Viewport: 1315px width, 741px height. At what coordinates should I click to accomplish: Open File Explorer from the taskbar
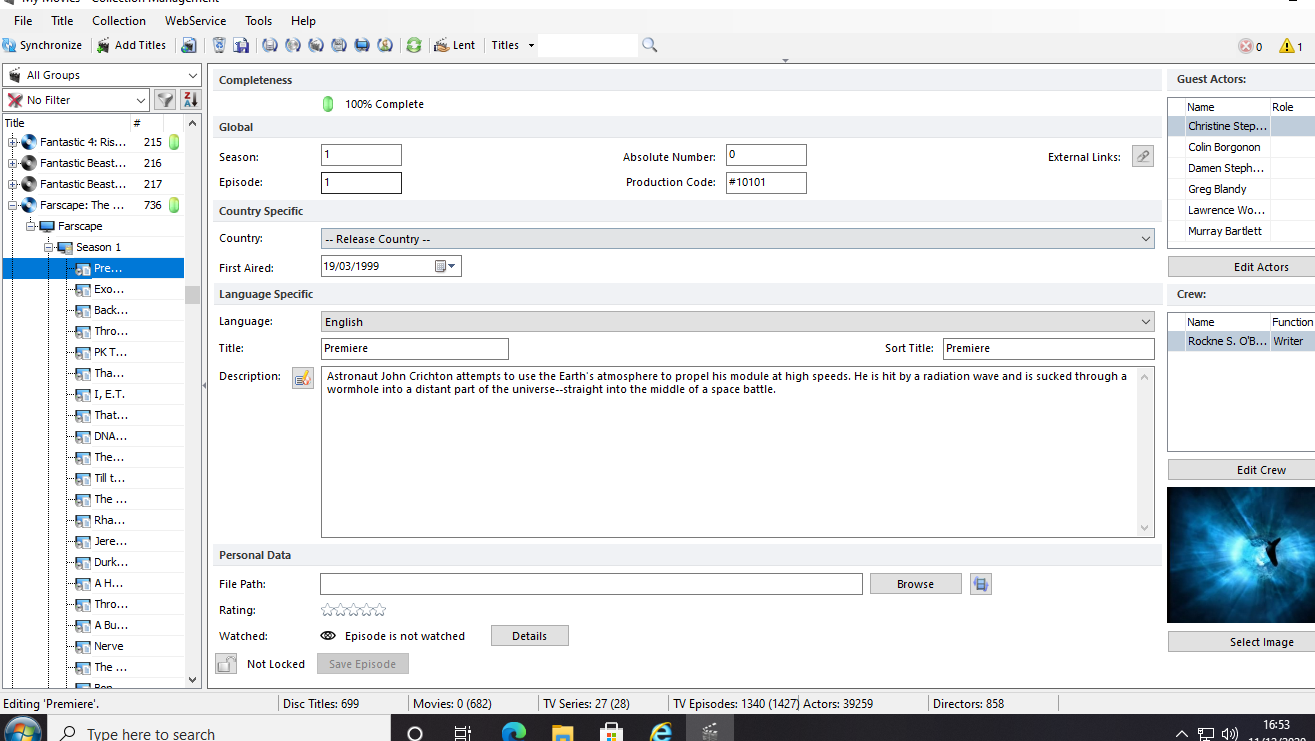(563, 732)
